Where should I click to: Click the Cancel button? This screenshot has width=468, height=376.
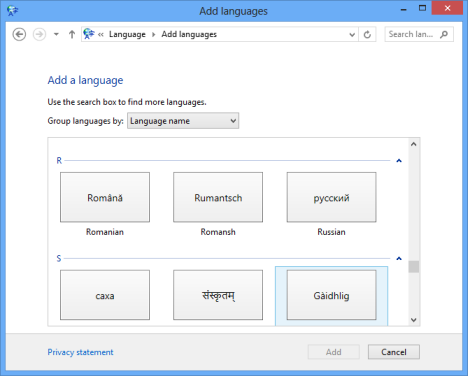click(394, 352)
